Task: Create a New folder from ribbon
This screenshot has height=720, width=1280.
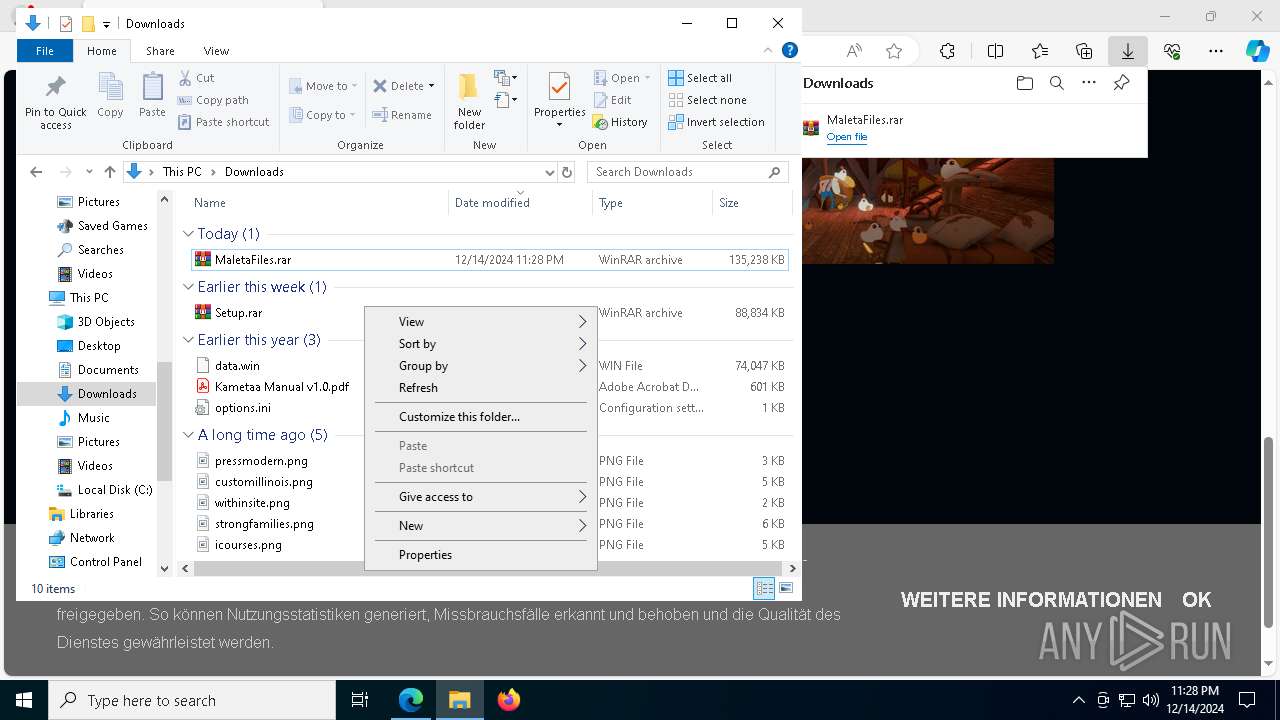Action: click(x=469, y=101)
